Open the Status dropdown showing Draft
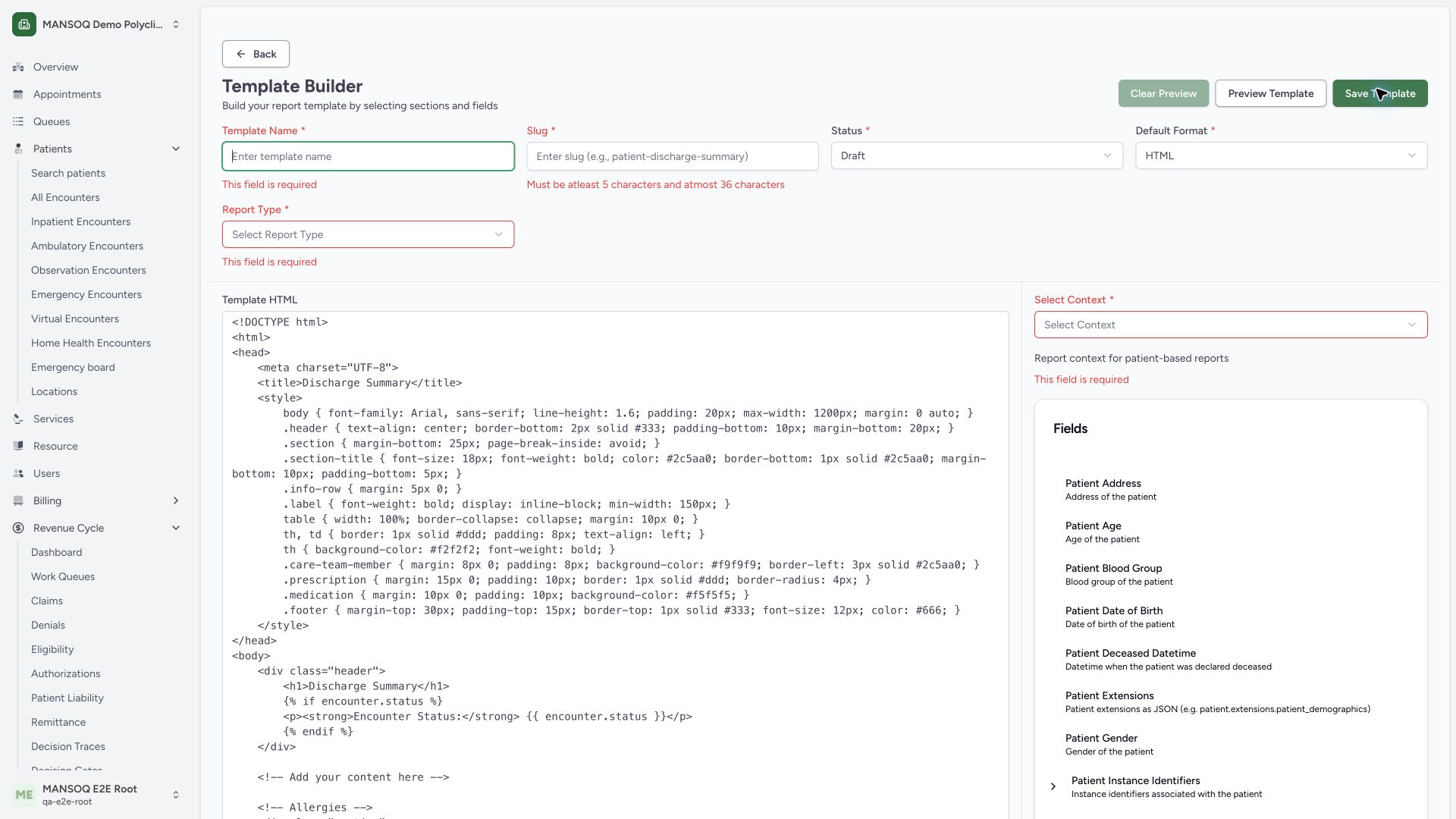 (x=977, y=156)
